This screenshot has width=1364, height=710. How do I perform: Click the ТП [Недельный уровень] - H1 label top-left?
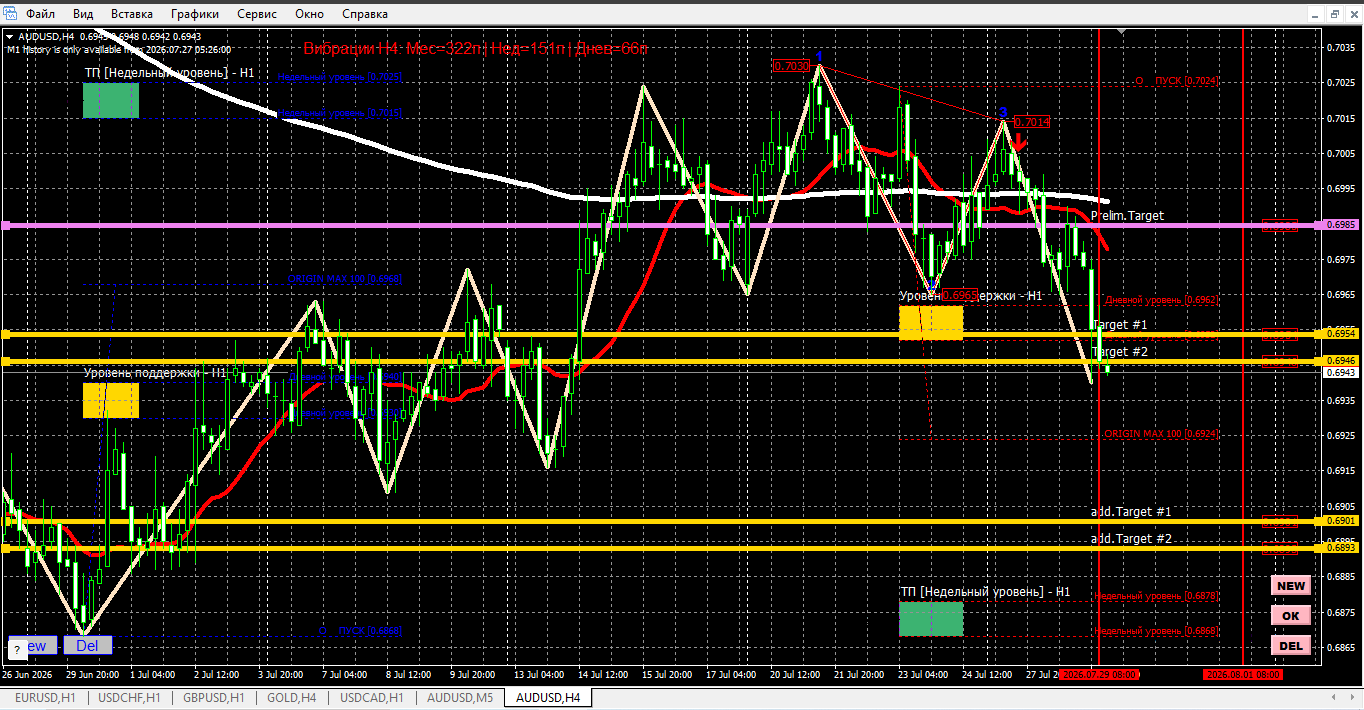pos(169,73)
